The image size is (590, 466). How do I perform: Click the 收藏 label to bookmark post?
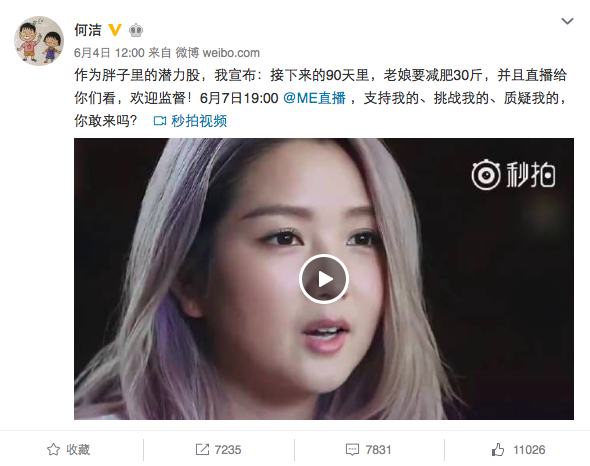pyautogui.click(x=78, y=449)
